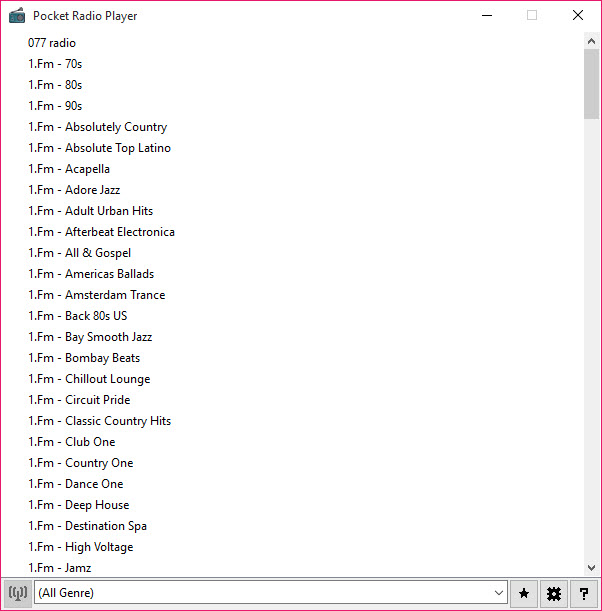This screenshot has width=602, height=611.
Task: Open the (All Genre) dropdown
Action: click(271, 593)
